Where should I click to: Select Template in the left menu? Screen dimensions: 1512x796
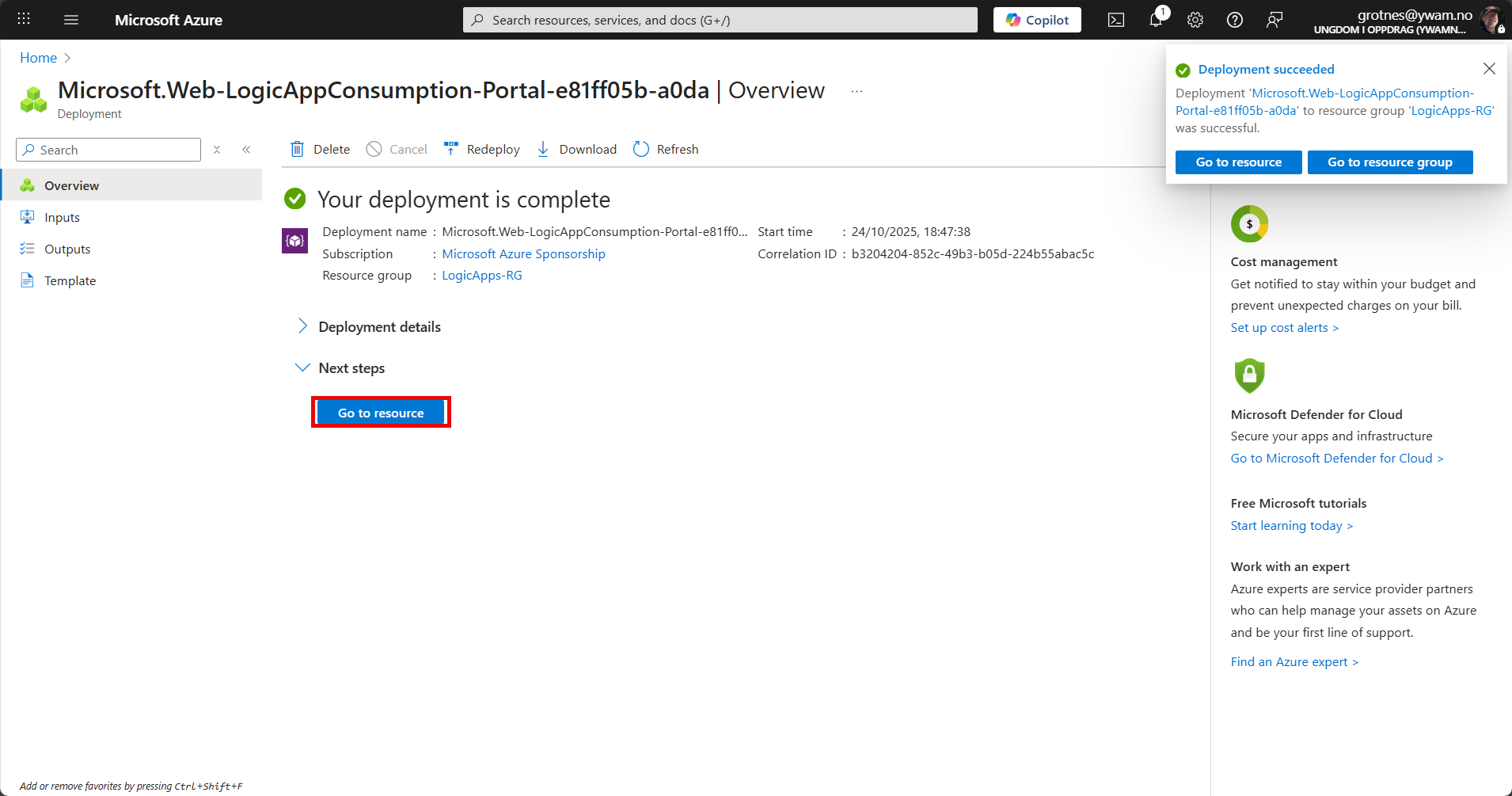(131, 280)
